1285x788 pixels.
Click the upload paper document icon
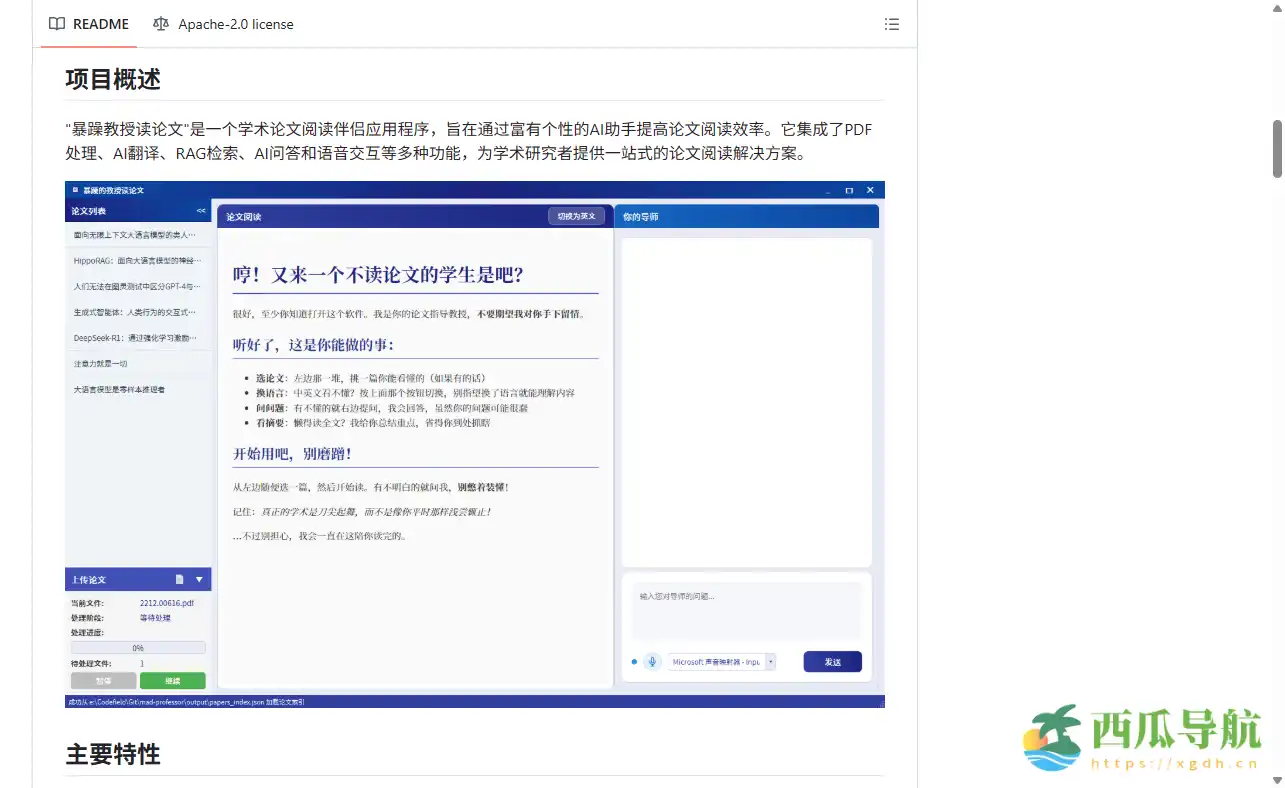(x=180, y=579)
